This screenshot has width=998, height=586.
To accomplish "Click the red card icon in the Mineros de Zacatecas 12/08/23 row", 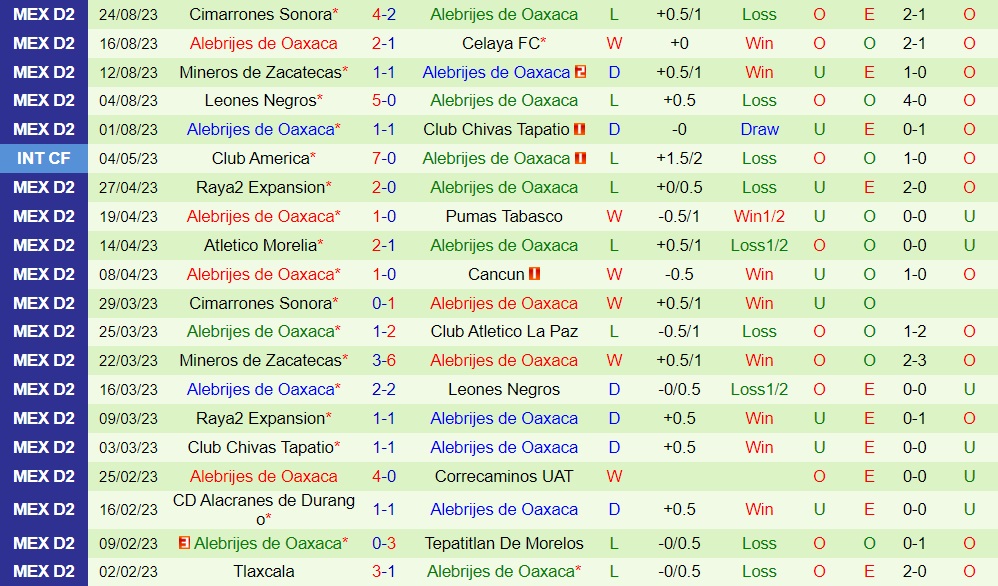I will 580,72.
